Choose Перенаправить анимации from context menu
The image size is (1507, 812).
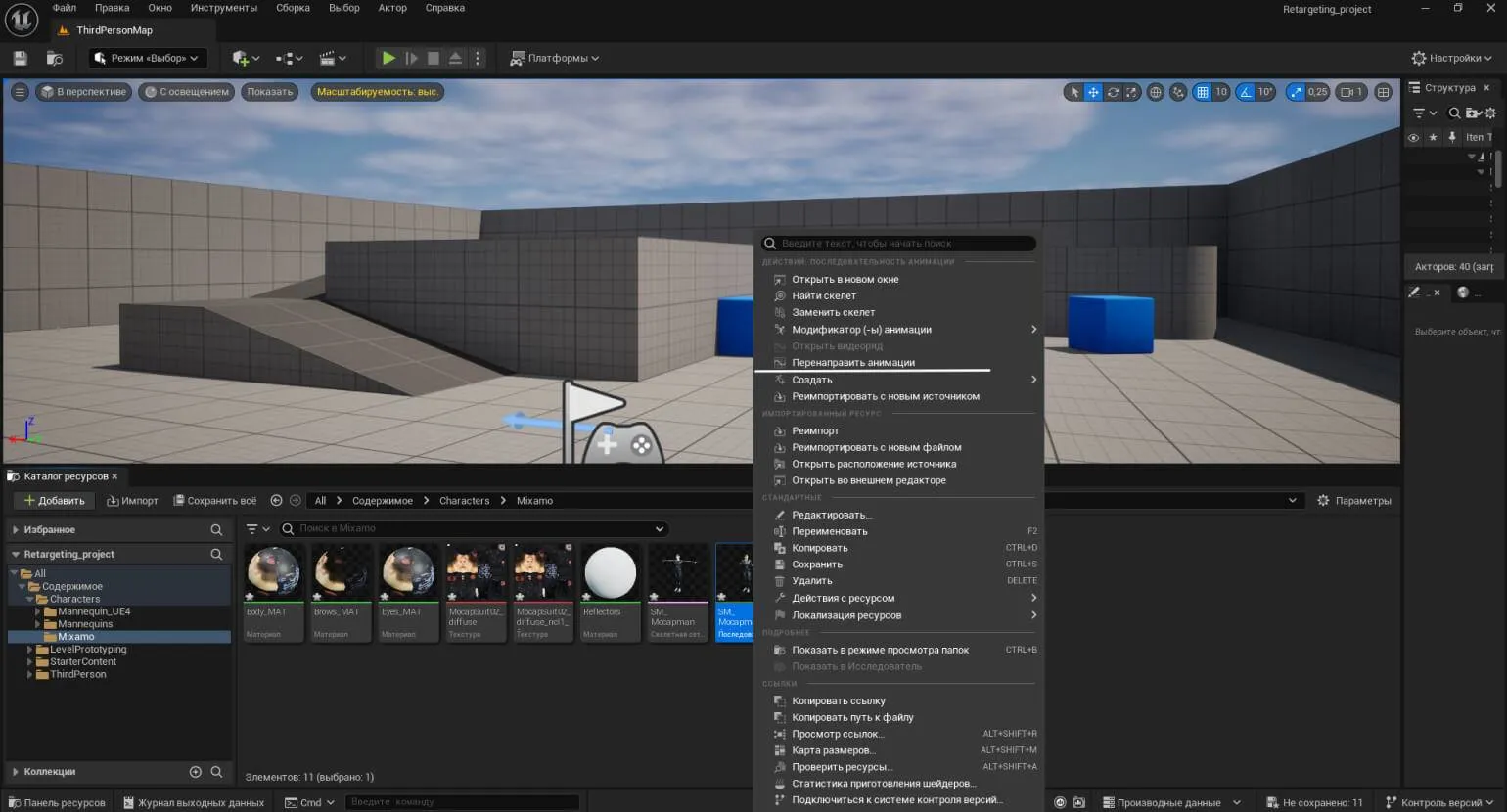pyautogui.click(x=852, y=363)
